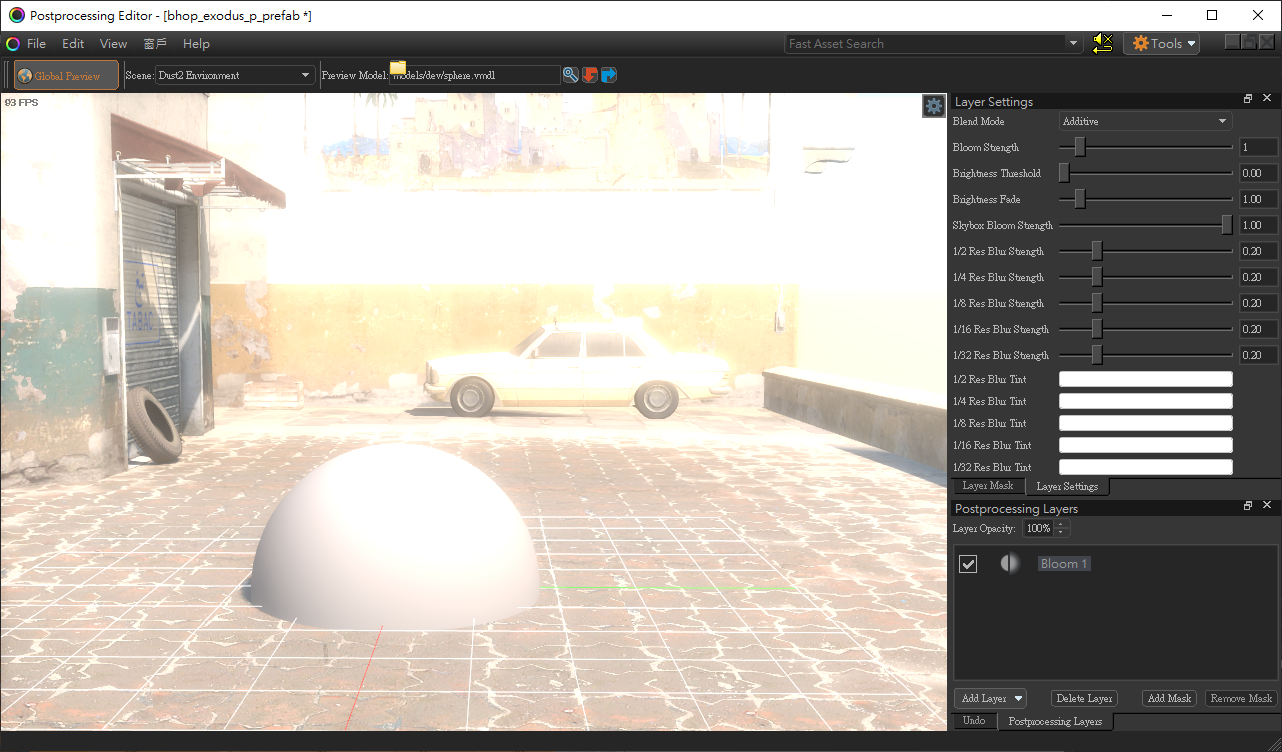
Task: Select the Bloom 1 layer name
Action: pos(1064,564)
